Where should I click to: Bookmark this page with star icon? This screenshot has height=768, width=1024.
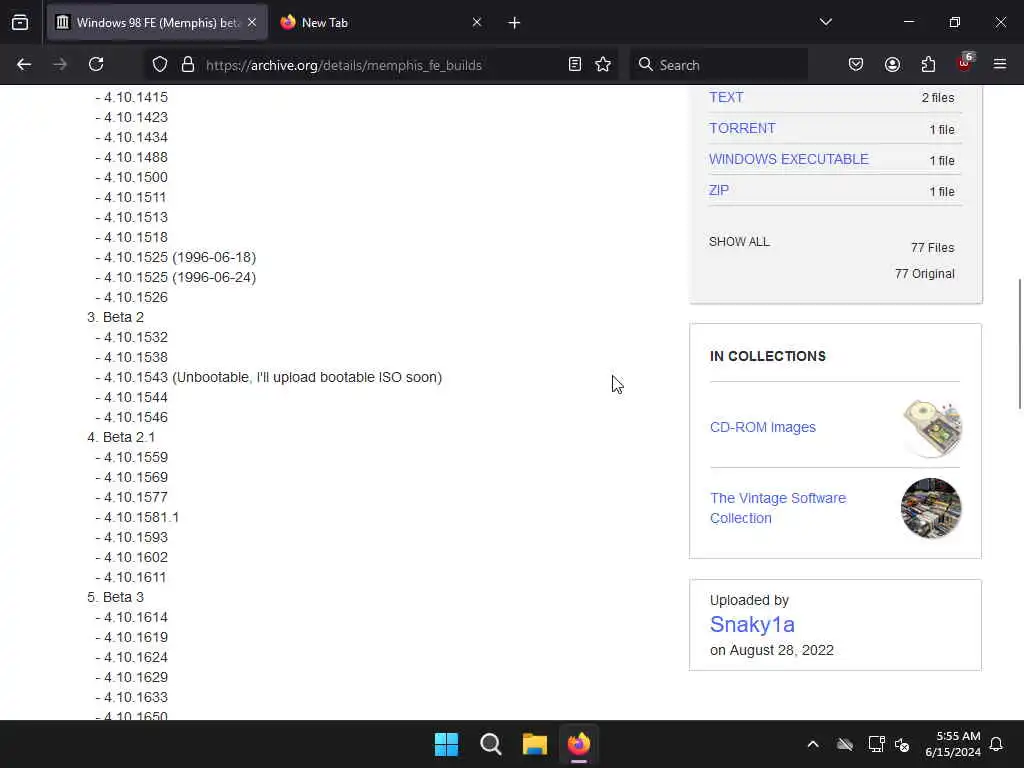(603, 64)
